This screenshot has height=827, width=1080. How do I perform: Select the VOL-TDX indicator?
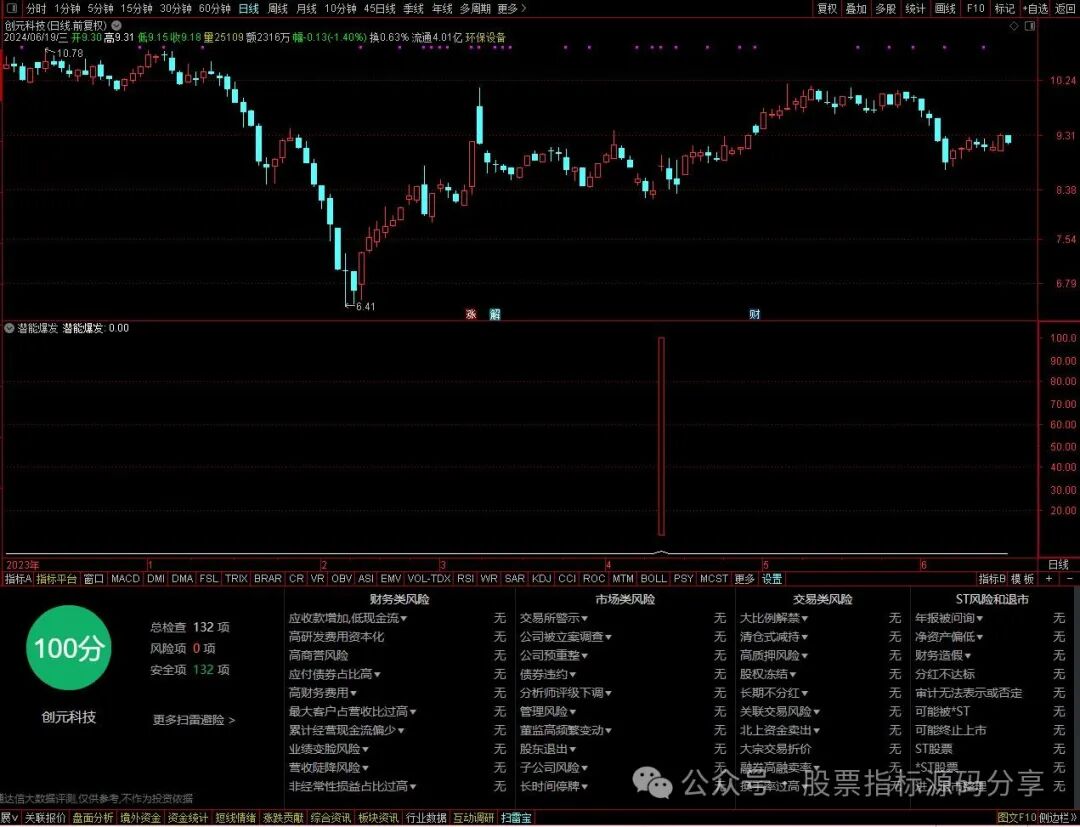coord(429,579)
